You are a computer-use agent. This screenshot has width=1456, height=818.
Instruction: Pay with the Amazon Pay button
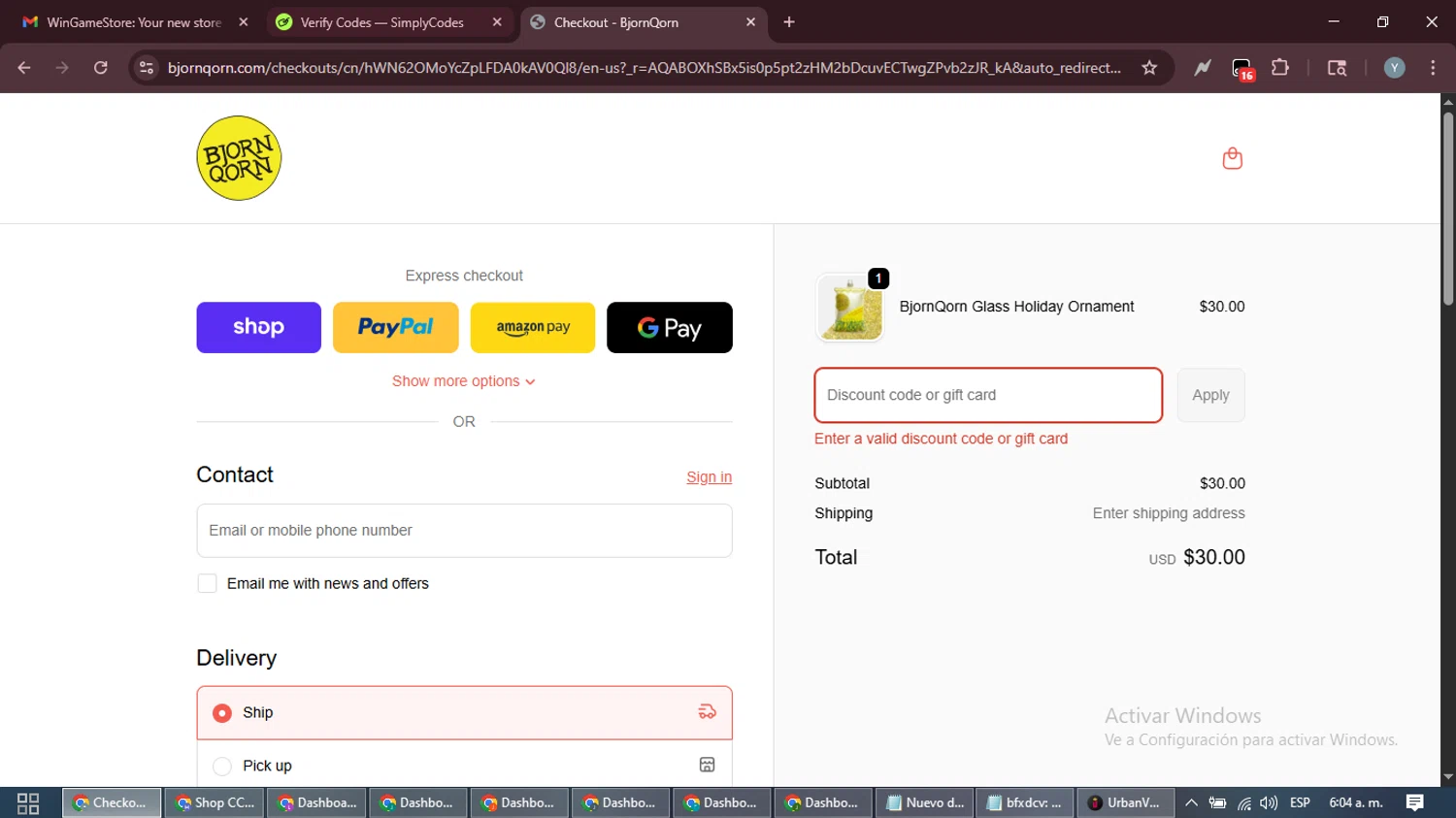[x=533, y=327]
